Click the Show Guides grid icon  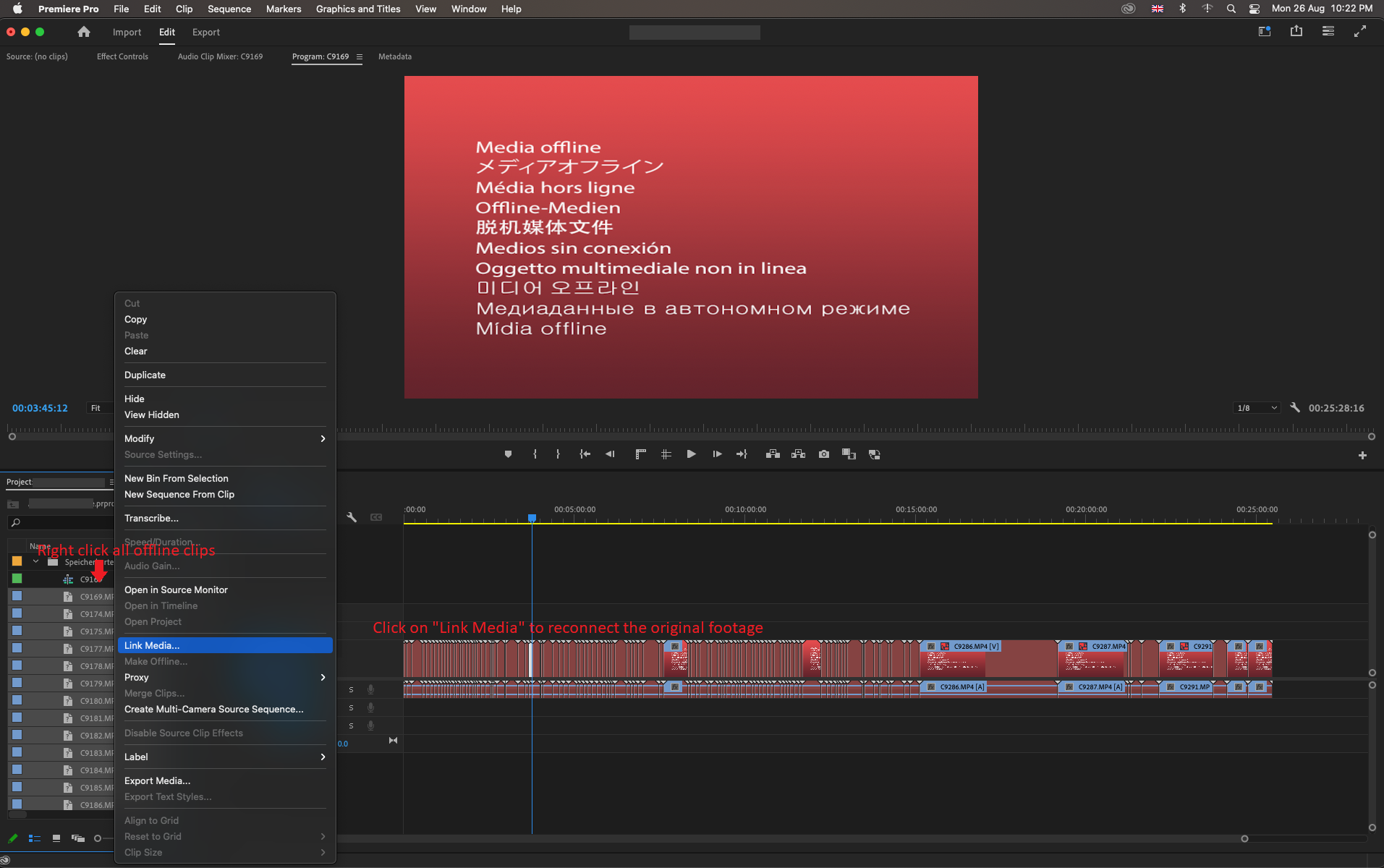[x=666, y=454]
